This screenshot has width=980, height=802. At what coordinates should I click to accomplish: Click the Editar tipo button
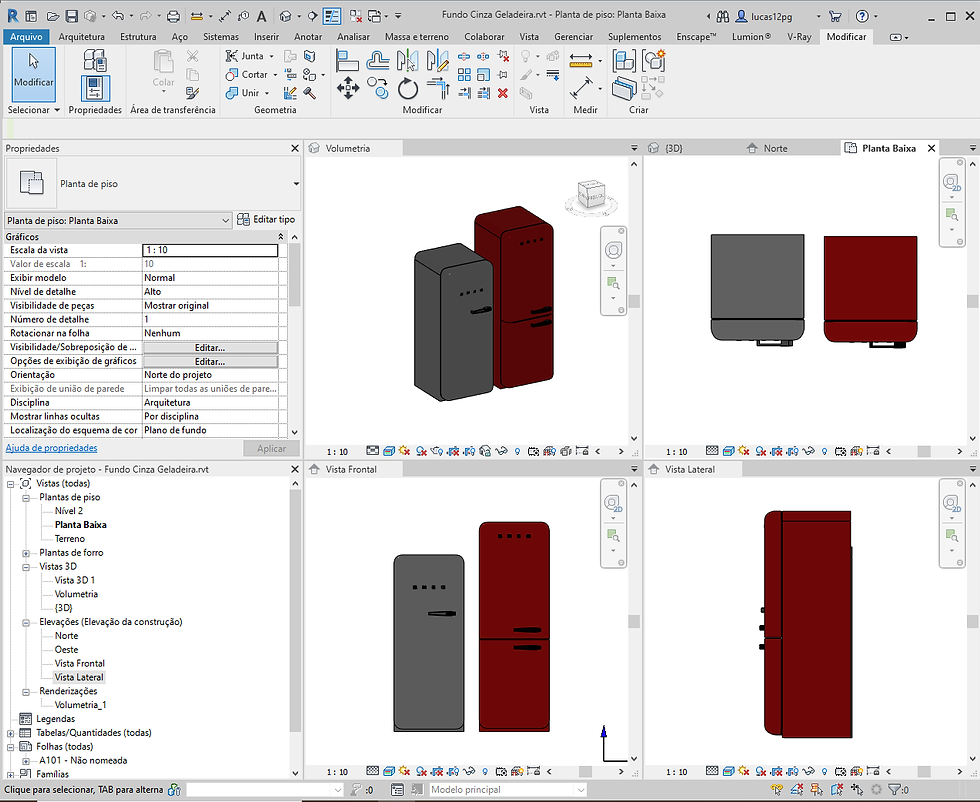pyautogui.click(x=266, y=219)
